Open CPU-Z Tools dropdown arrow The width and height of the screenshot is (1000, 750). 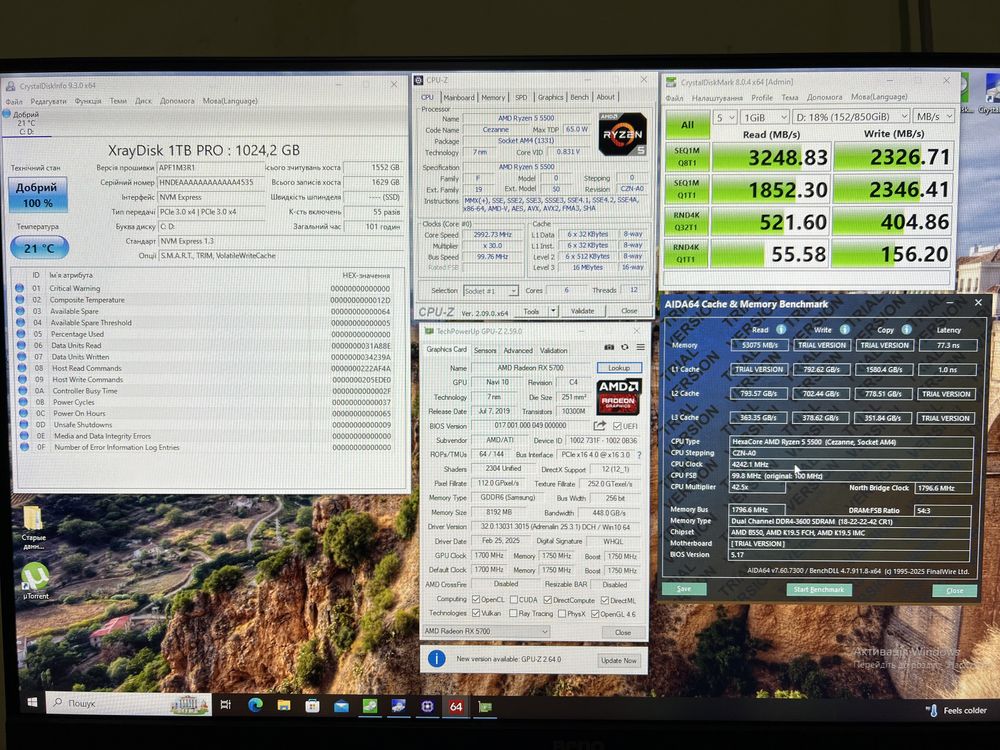553,311
